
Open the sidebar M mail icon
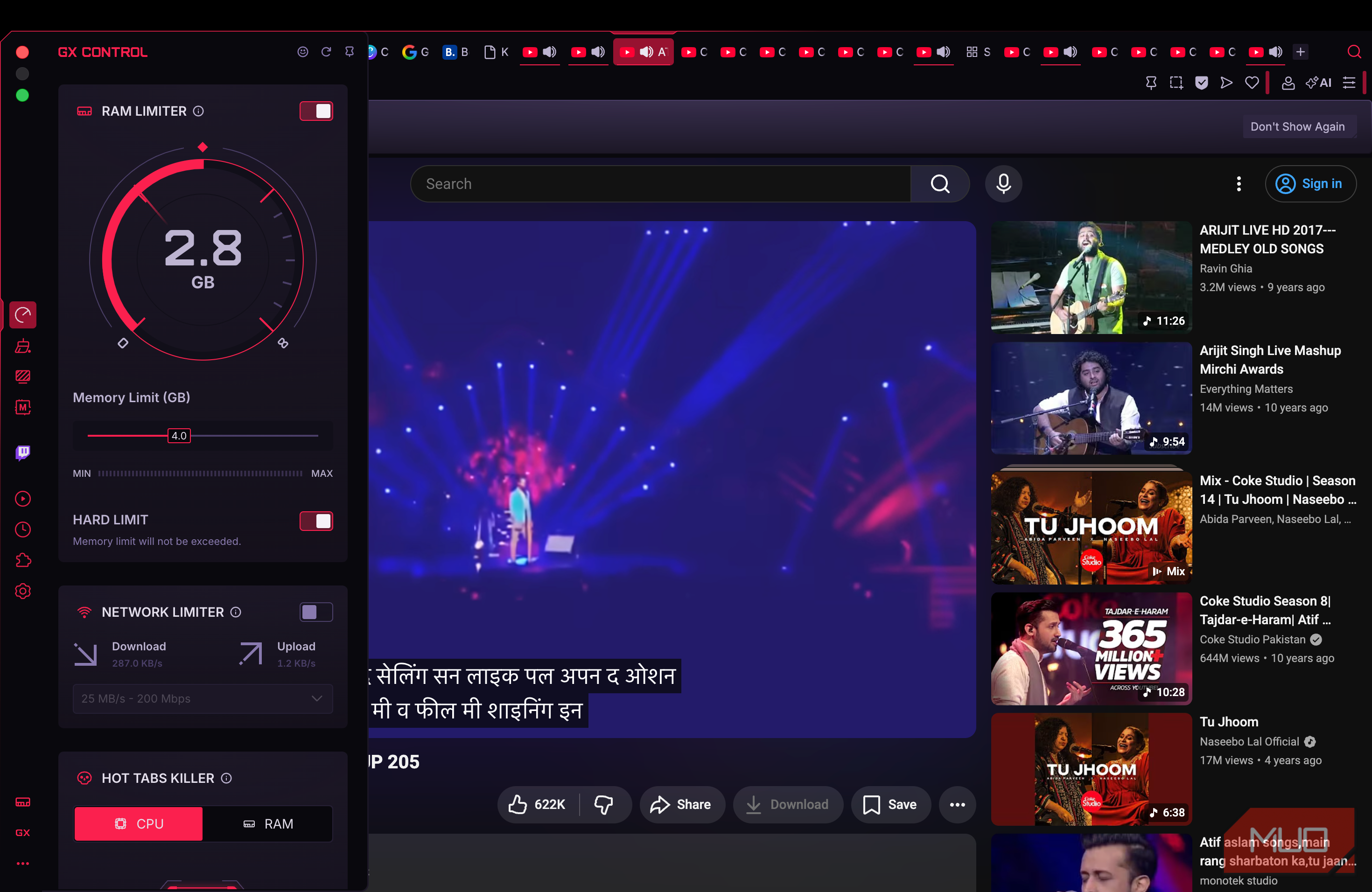23,407
